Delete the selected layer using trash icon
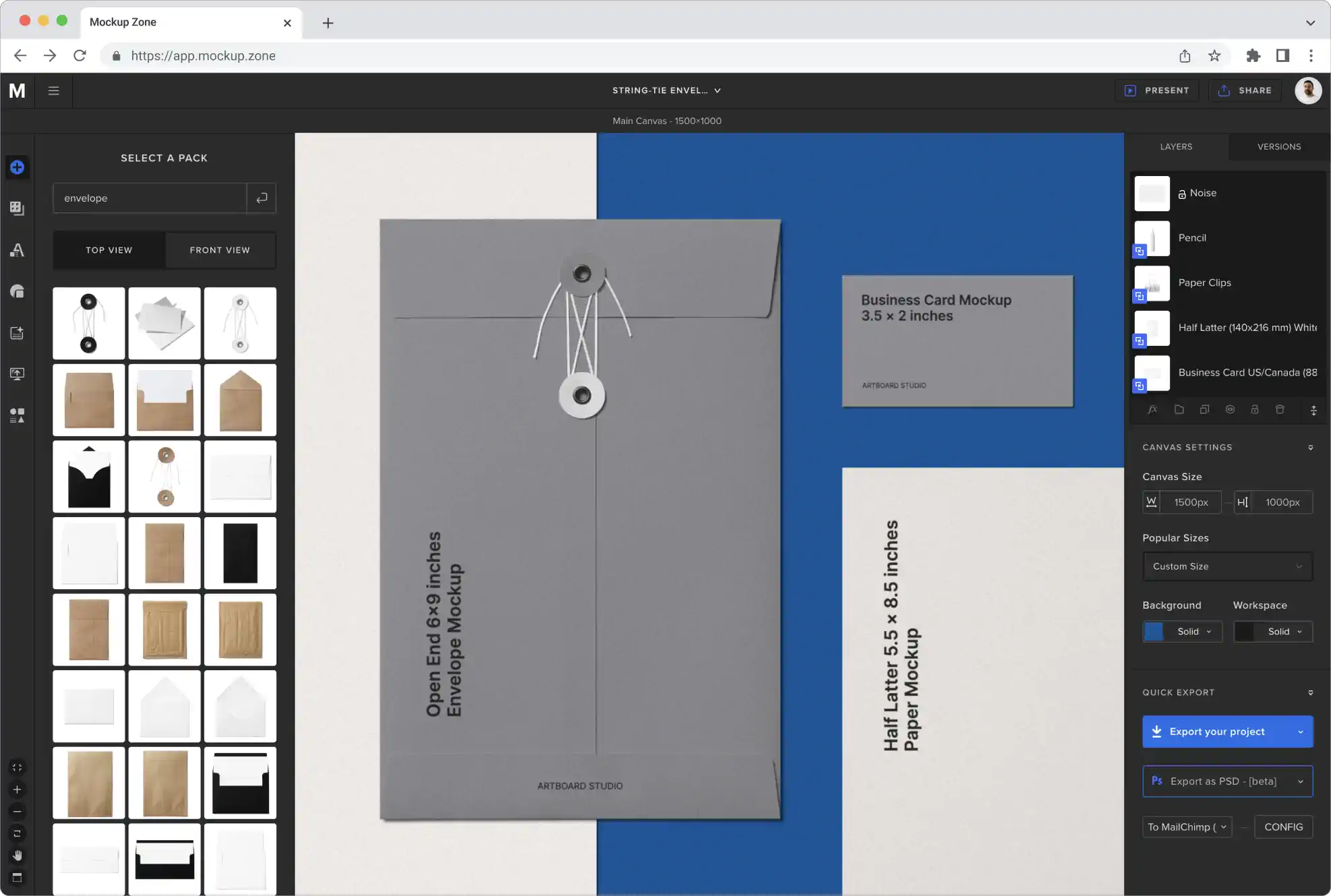Viewport: 1331px width, 896px height. point(1280,409)
